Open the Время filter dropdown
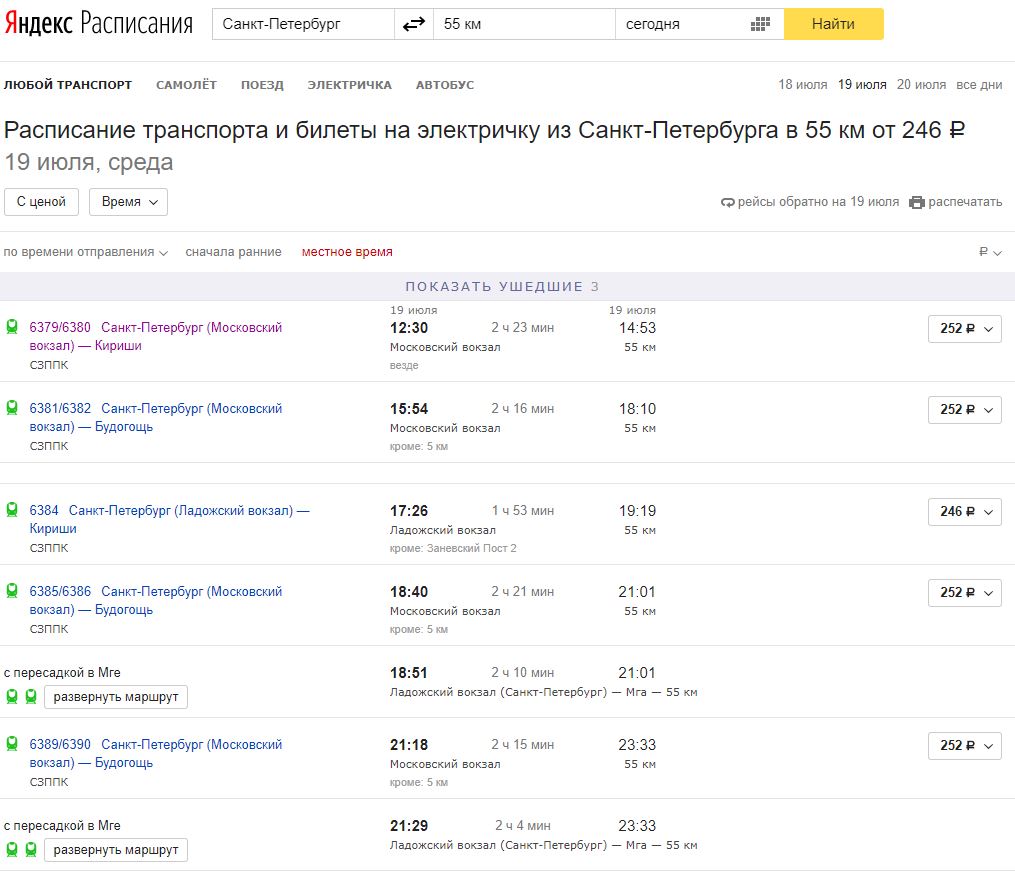The height and width of the screenshot is (873, 1015). pyautogui.click(x=128, y=202)
